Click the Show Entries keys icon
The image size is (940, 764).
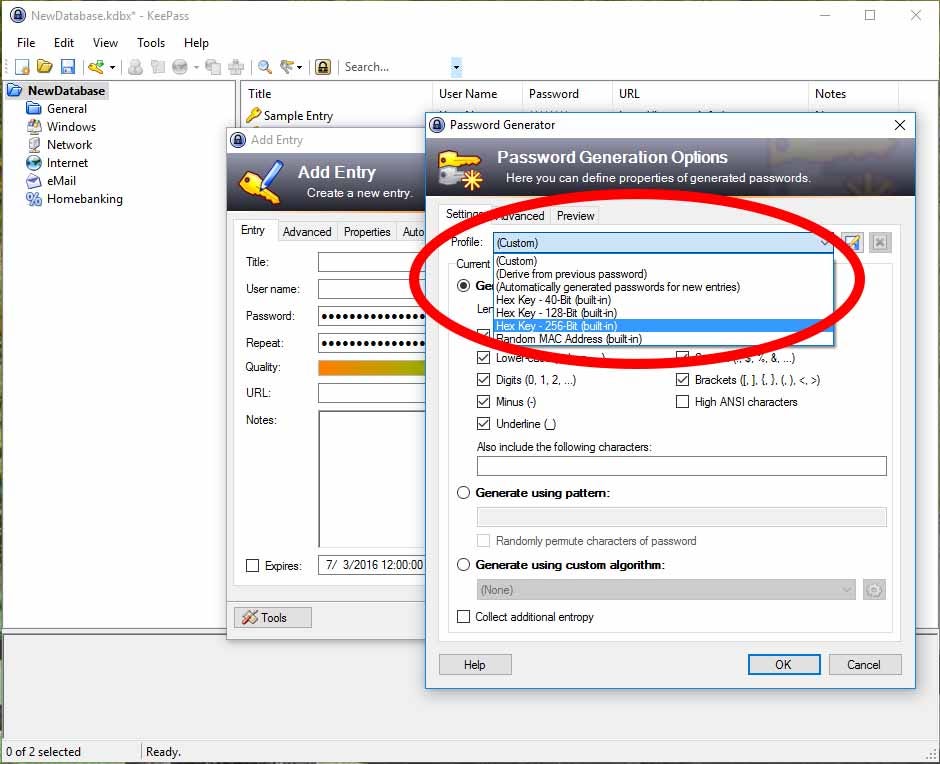pos(288,67)
